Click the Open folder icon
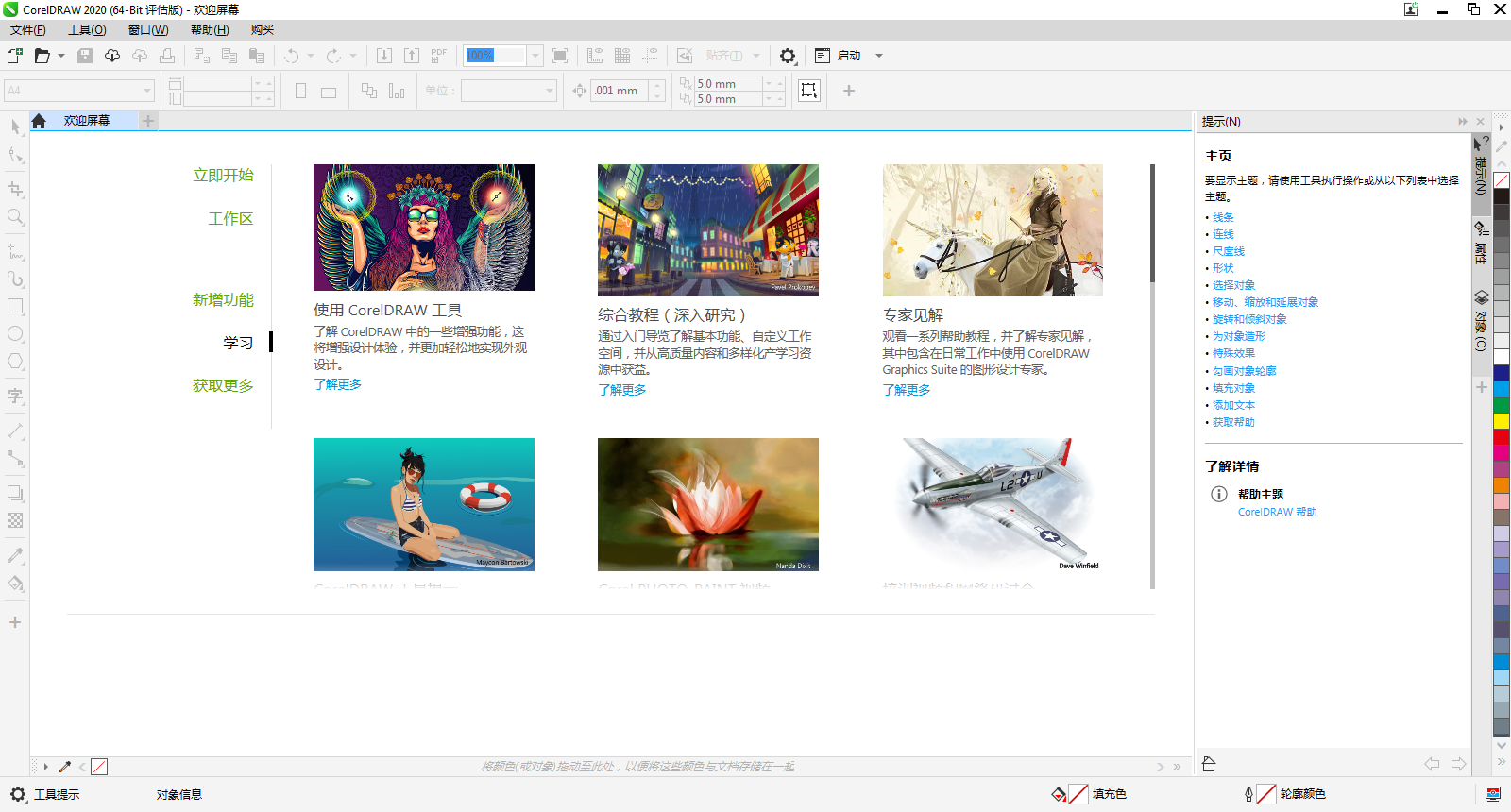 click(x=42, y=56)
